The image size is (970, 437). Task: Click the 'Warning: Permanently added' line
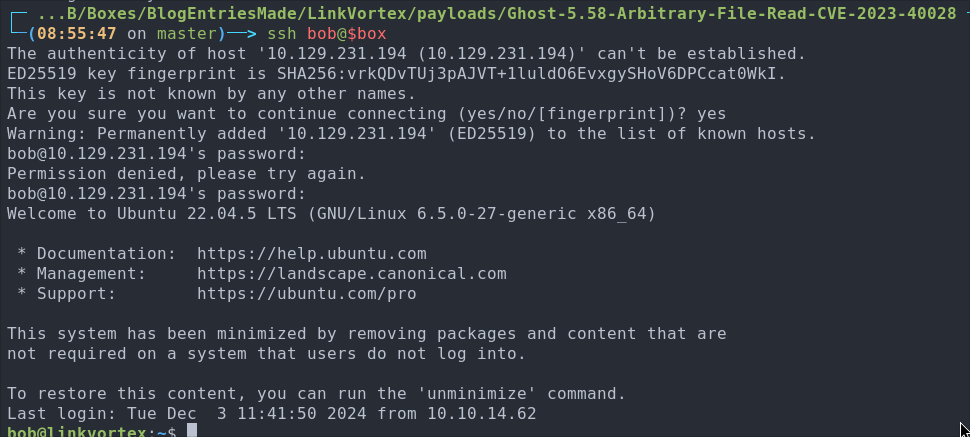pos(411,134)
